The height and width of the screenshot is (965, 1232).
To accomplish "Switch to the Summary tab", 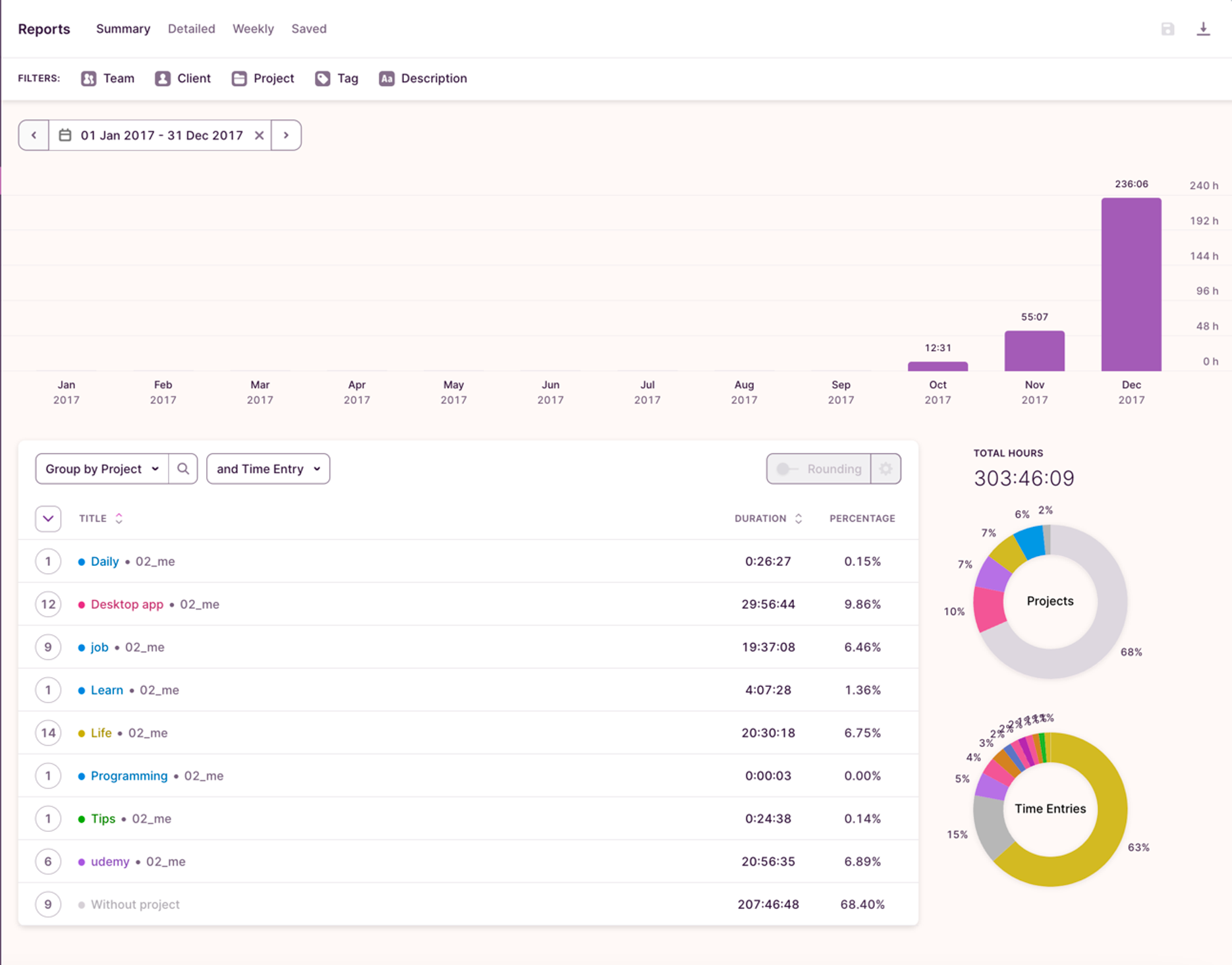I will (123, 29).
